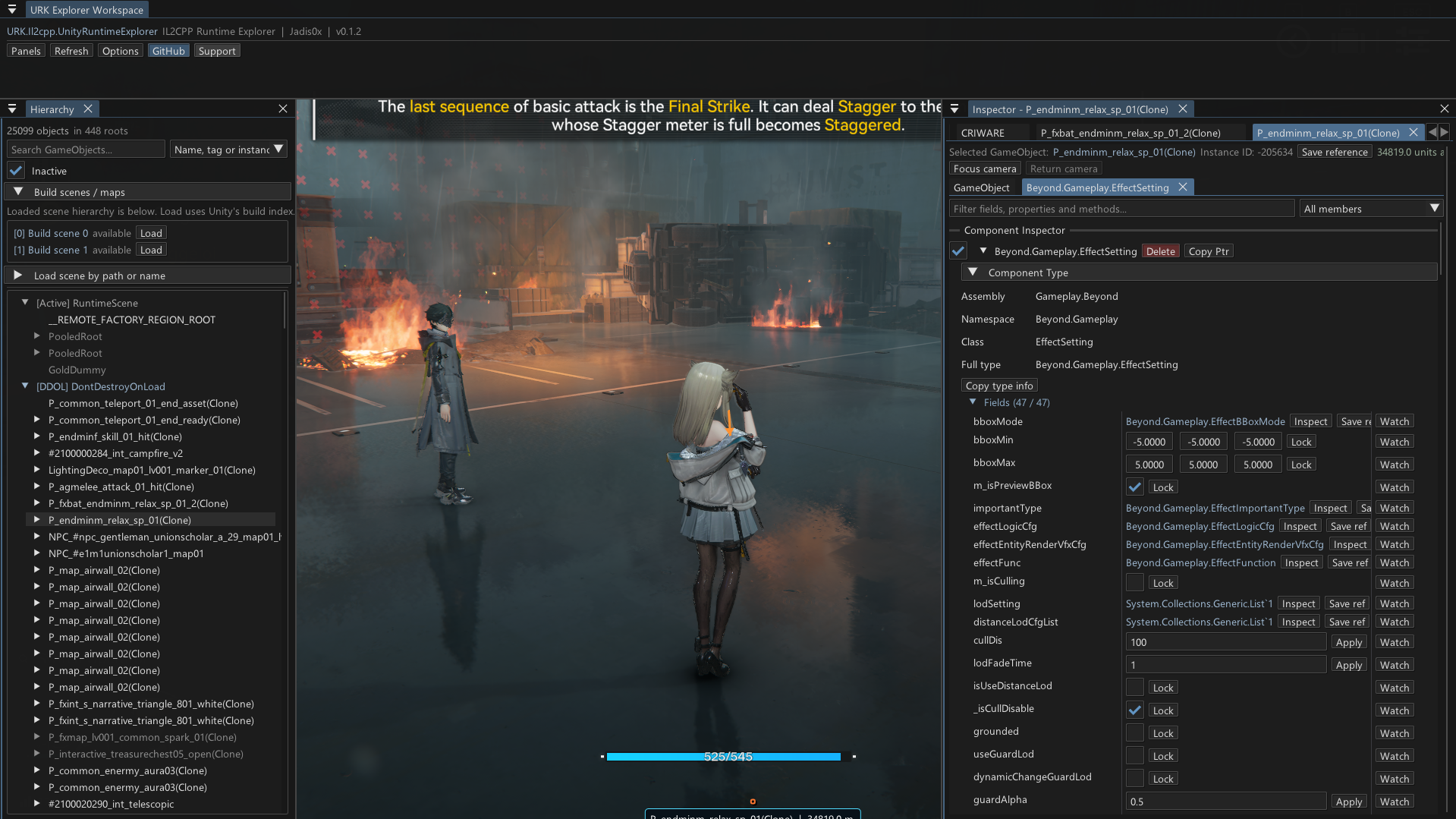Open the Name, tag or instance dropdown

228,149
